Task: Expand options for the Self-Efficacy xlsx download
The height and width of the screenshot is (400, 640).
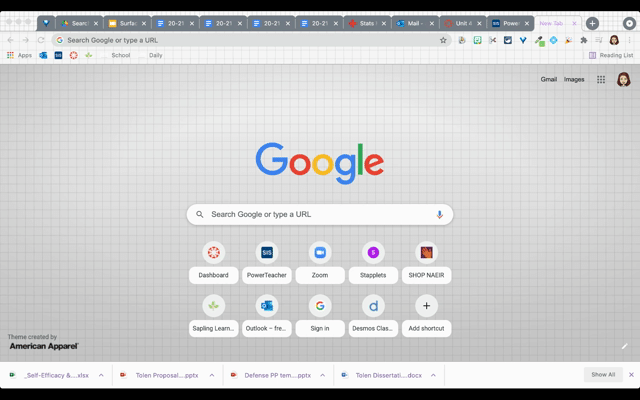Action: click(101, 375)
